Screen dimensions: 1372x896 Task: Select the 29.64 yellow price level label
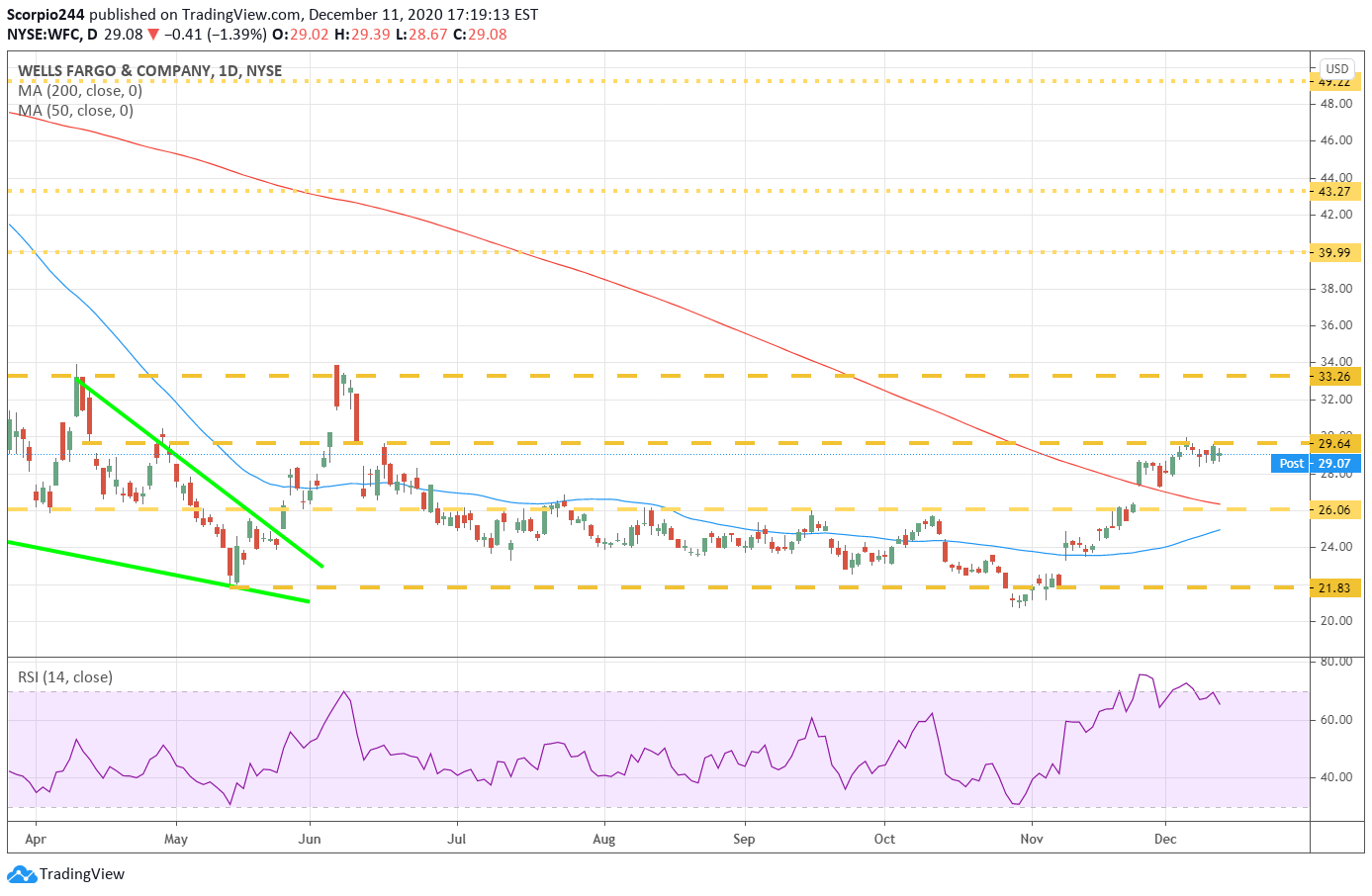(1334, 443)
